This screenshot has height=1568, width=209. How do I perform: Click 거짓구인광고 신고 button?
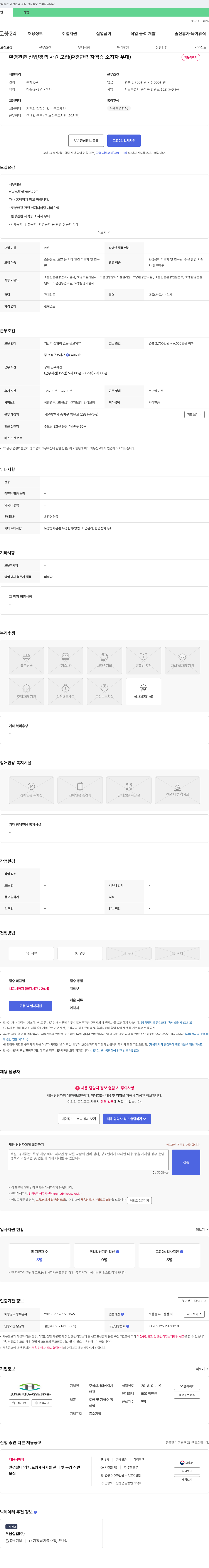193,1301
